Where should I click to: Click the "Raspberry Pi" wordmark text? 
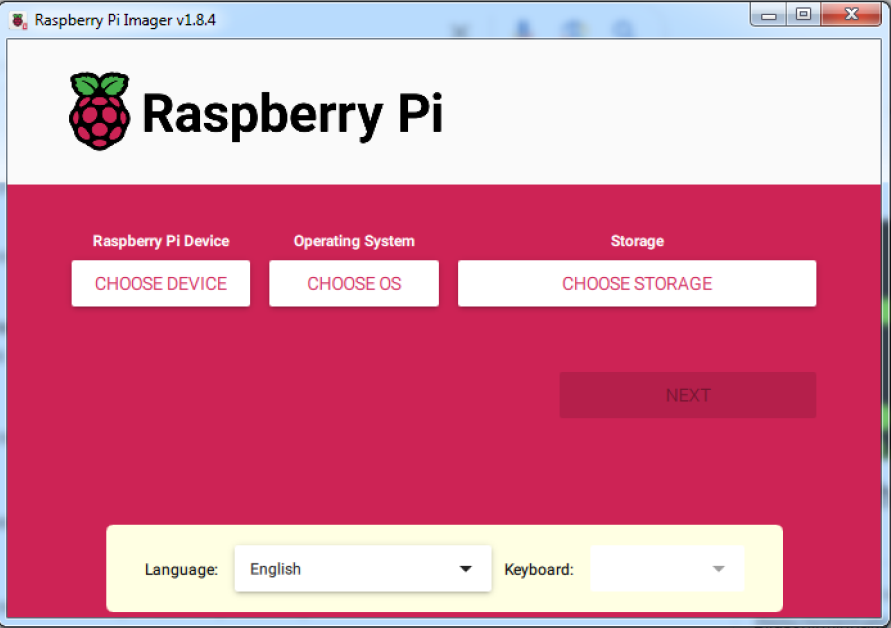click(x=292, y=113)
